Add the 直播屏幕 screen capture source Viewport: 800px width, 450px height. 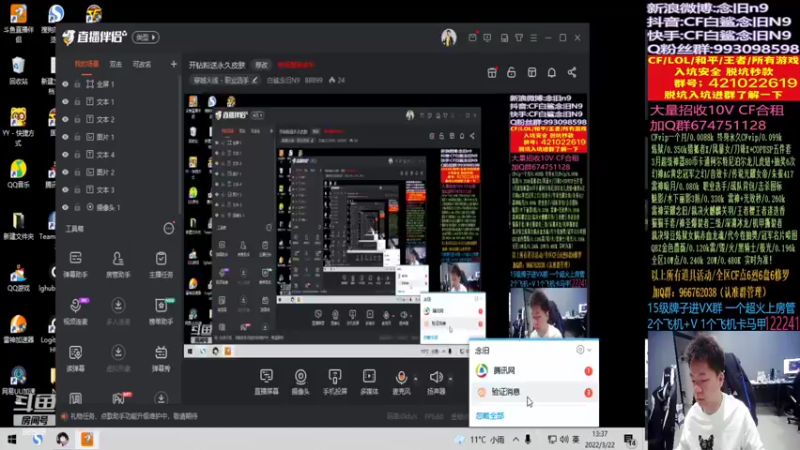[x=266, y=382]
